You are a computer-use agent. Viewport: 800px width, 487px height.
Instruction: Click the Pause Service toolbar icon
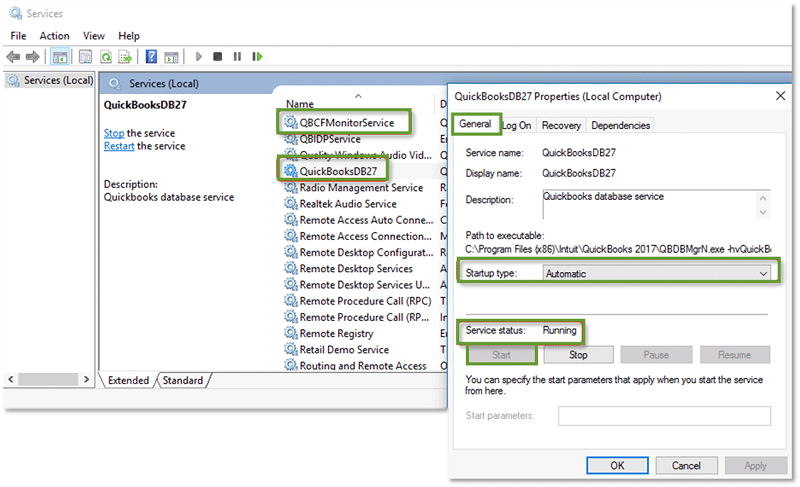click(237, 57)
